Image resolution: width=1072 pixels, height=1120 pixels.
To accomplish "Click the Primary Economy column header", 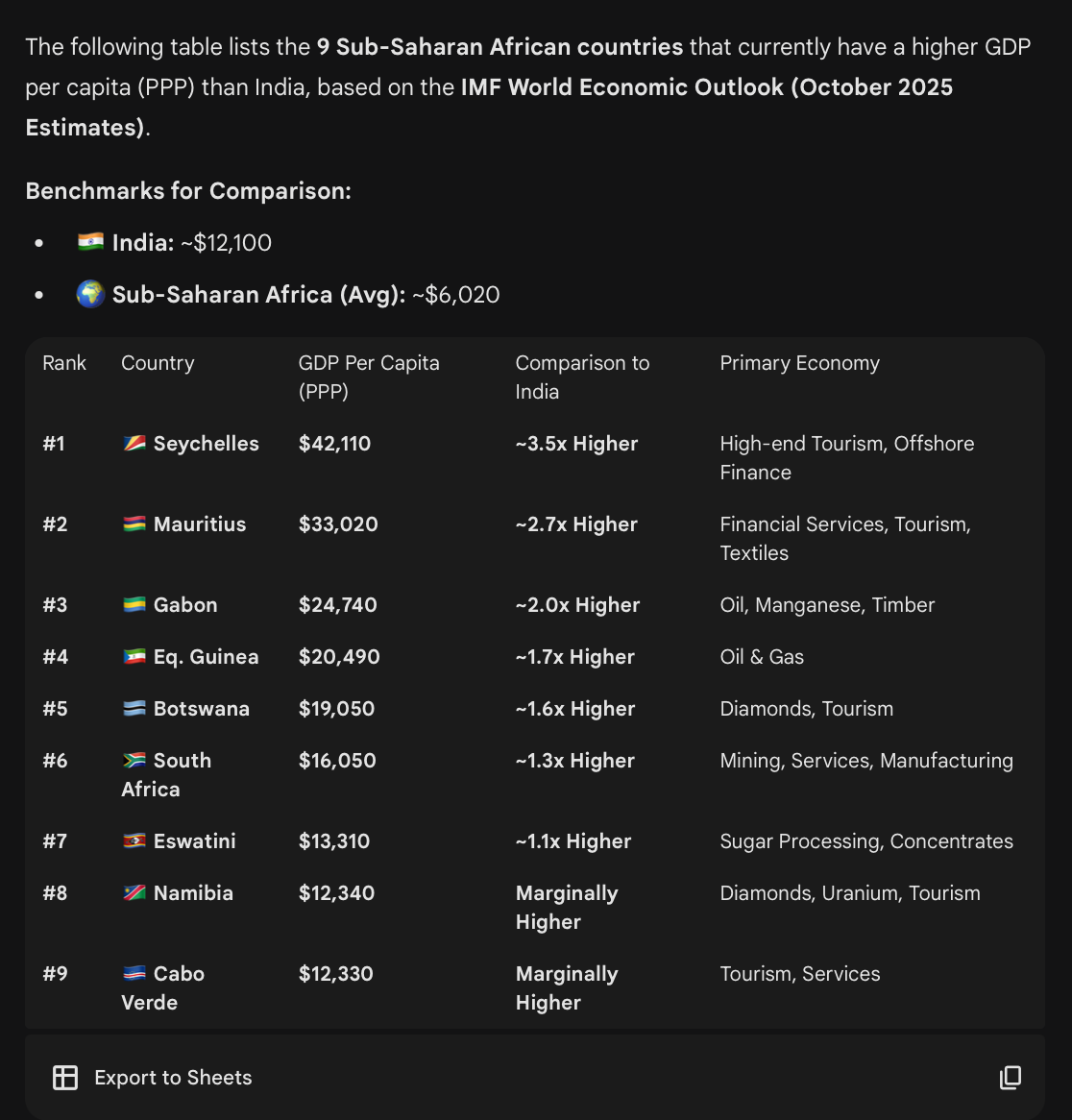I will 799,363.
